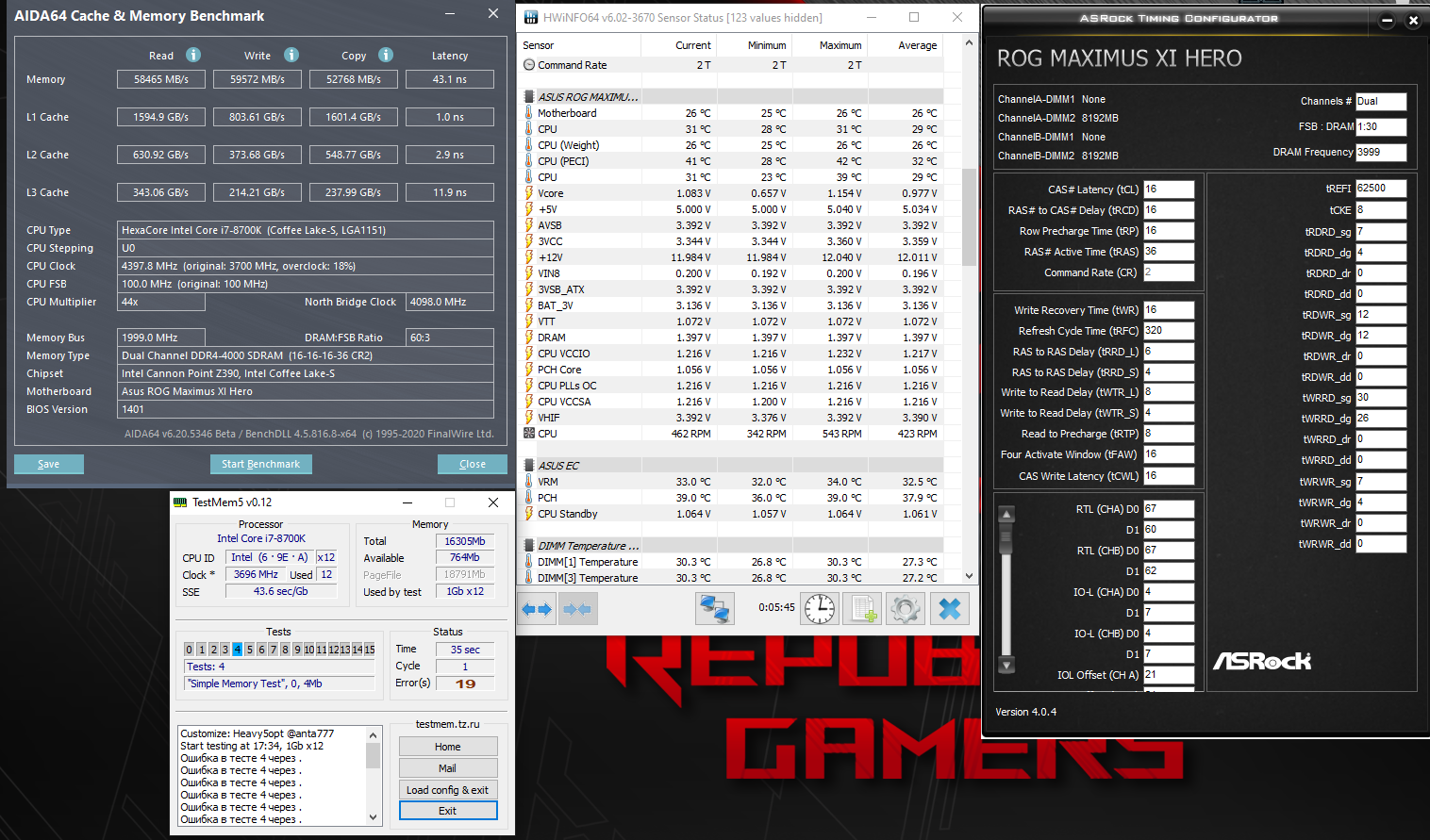
Task: Click the up arrow of ASRock timing scrollbar
Action: [x=1006, y=515]
